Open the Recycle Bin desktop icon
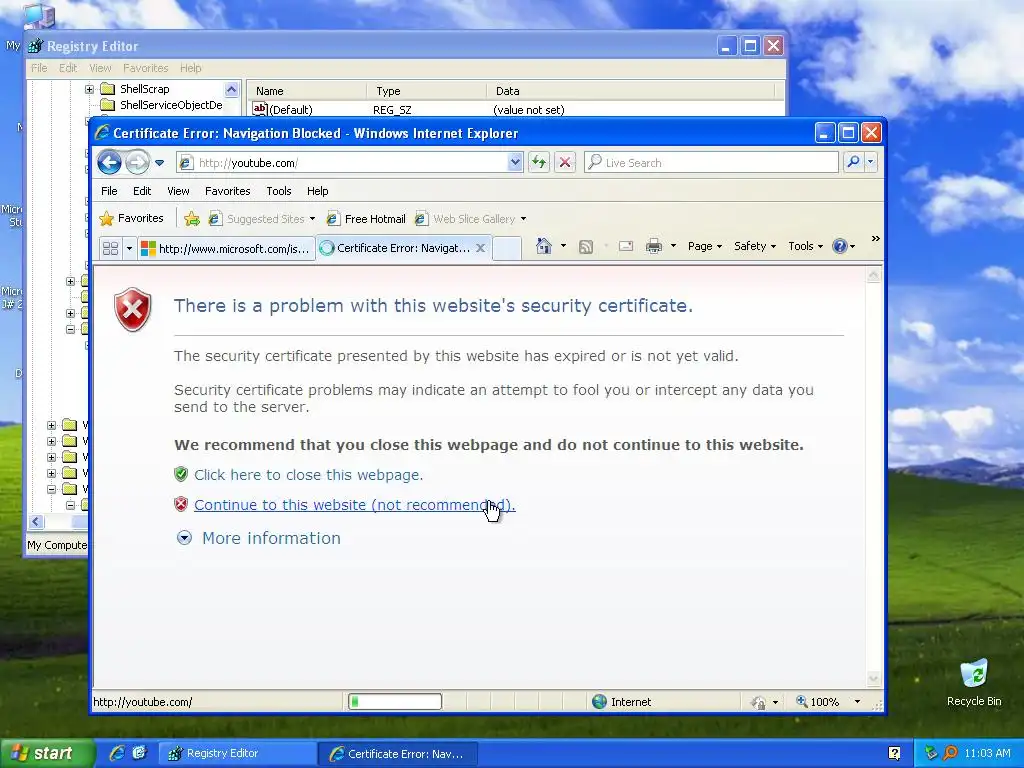Screen dimensions: 1024x768 [974, 683]
